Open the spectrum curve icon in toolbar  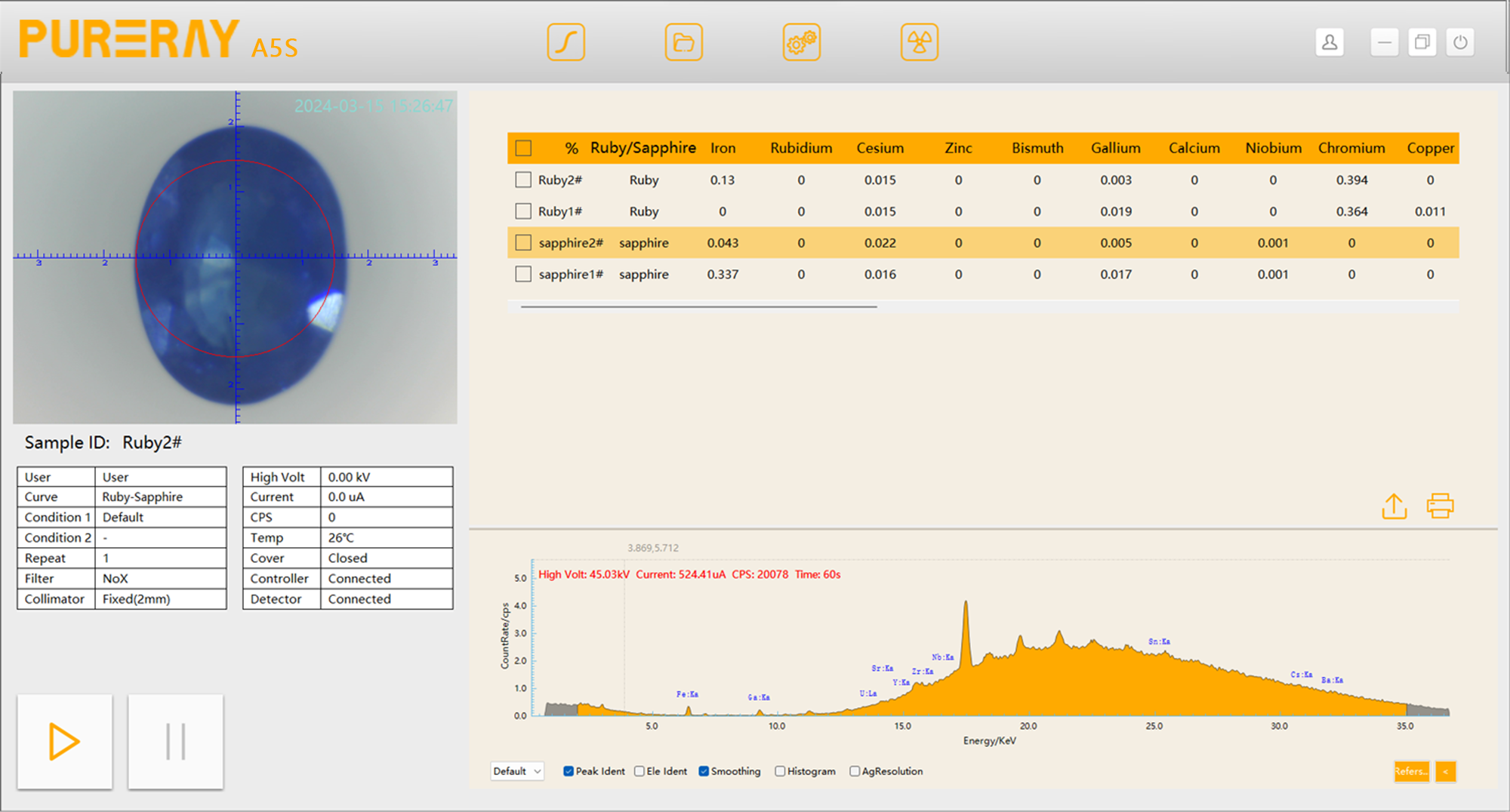pyautogui.click(x=565, y=42)
